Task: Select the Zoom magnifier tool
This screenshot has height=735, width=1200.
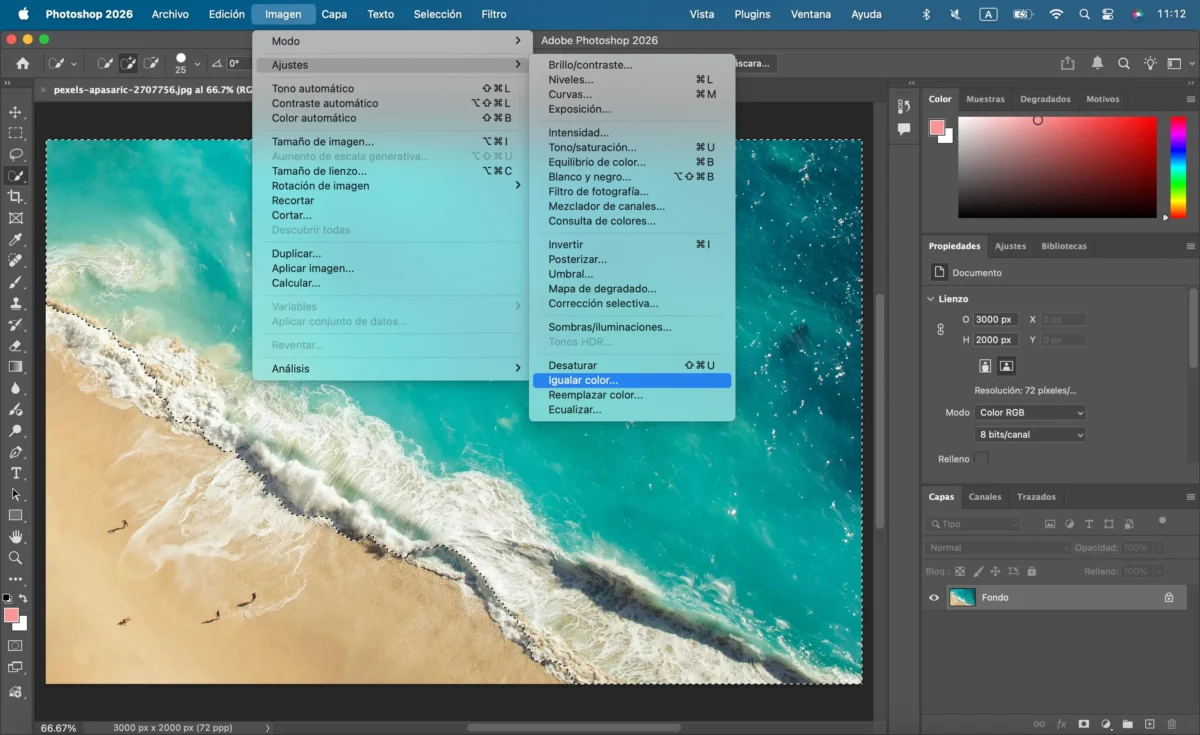Action: 16,558
